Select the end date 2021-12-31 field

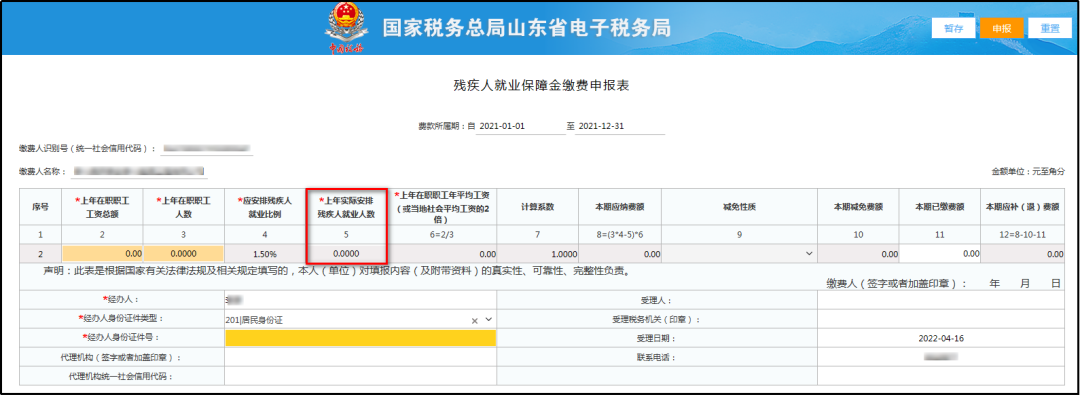point(619,127)
